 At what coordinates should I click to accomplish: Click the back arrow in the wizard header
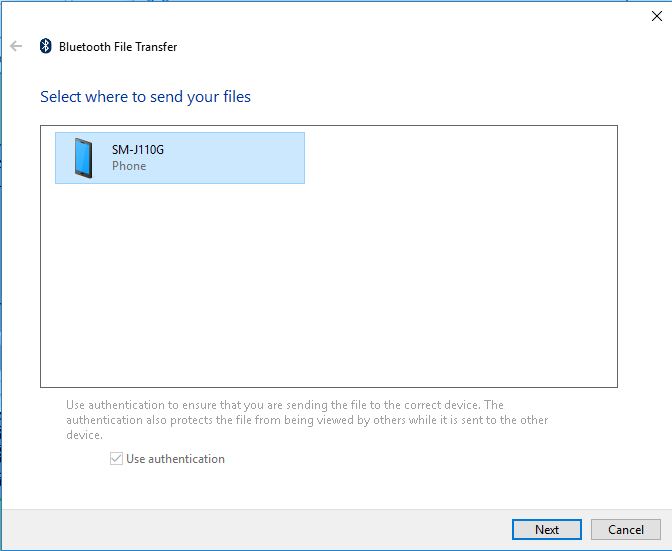point(16,46)
